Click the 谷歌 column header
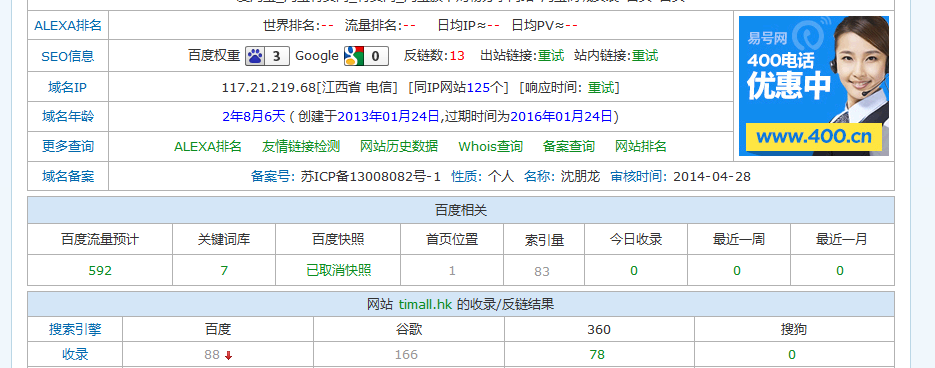935x368 pixels. point(408,329)
